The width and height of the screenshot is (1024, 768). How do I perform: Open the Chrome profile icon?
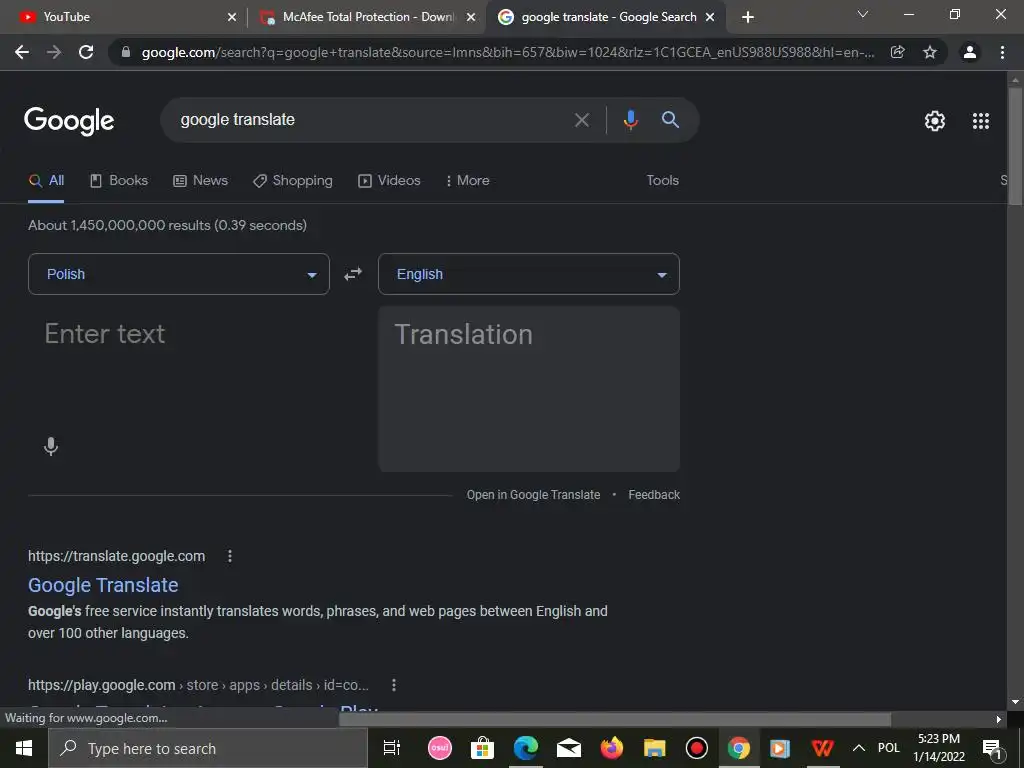coord(970,52)
